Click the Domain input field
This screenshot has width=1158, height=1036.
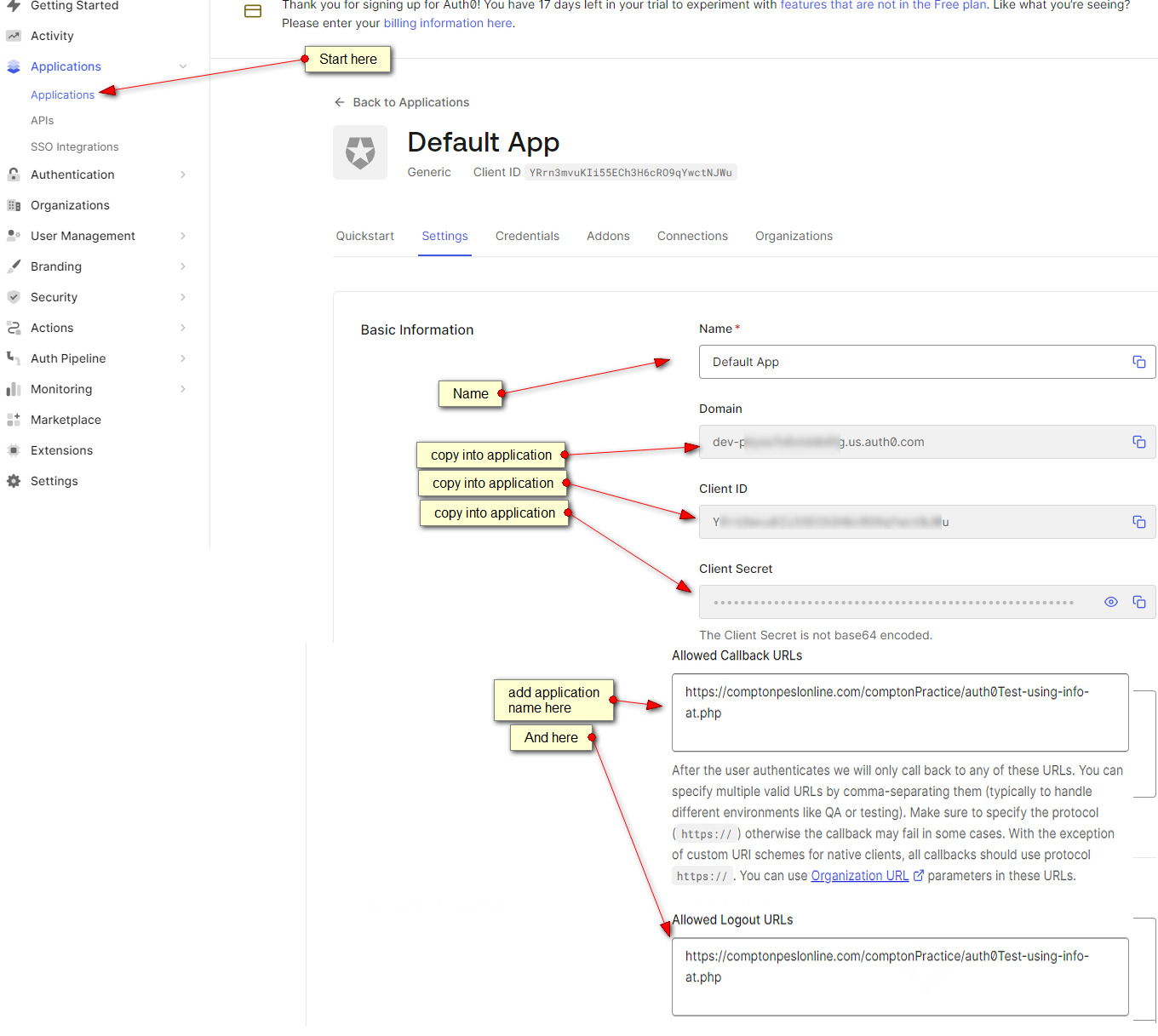click(x=927, y=442)
